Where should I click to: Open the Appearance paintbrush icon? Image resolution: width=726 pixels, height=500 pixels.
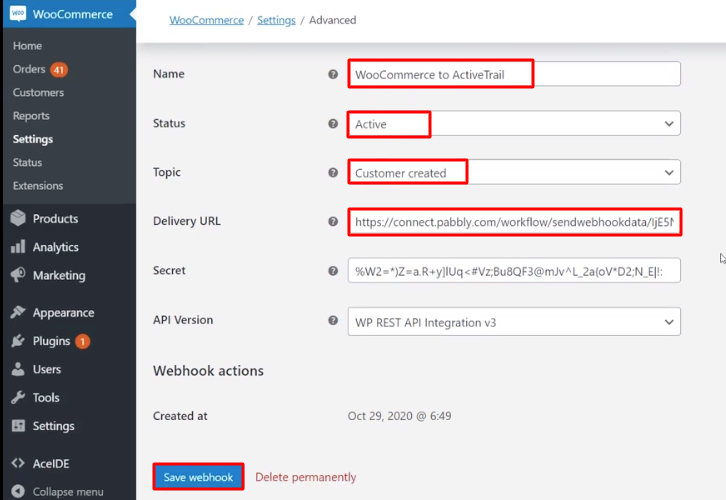coord(18,312)
